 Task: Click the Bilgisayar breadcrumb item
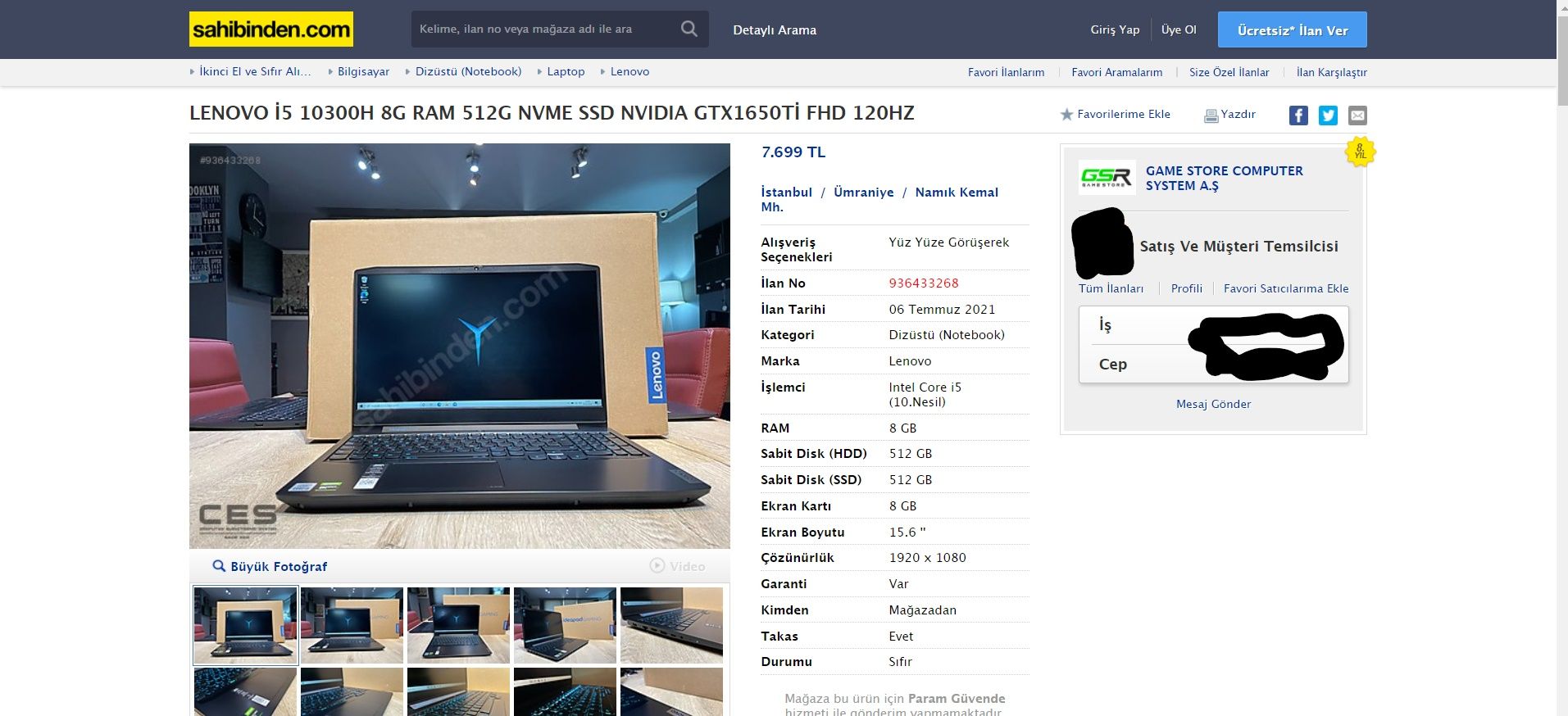(363, 72)
